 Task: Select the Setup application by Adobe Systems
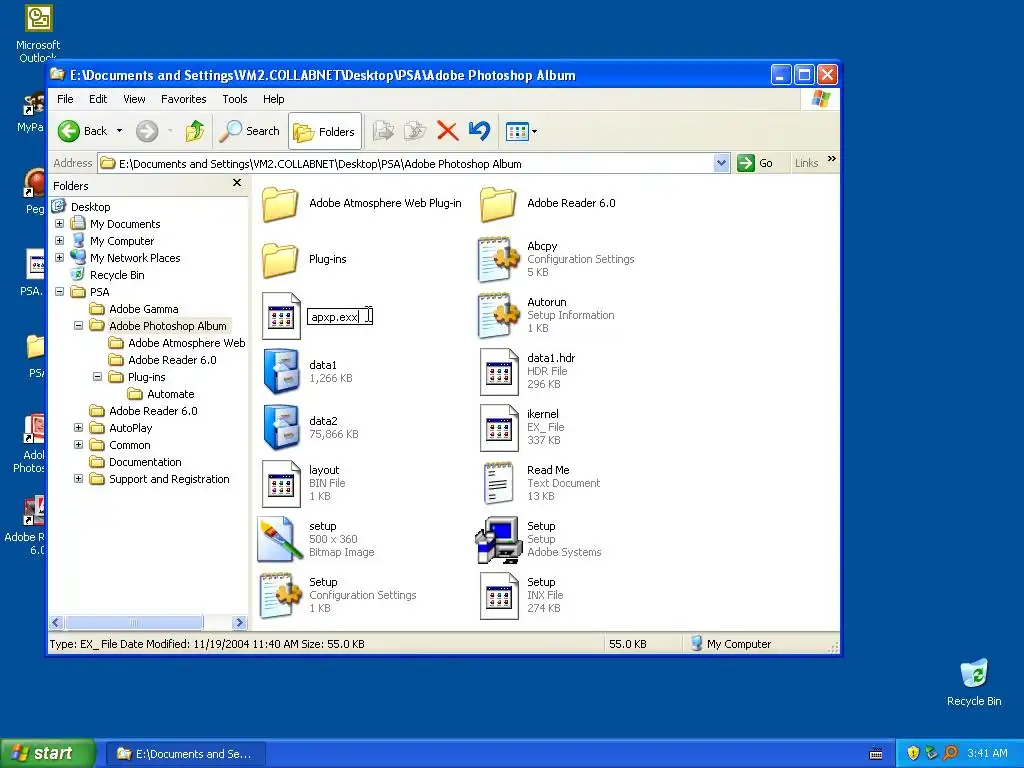click(499, 539)
